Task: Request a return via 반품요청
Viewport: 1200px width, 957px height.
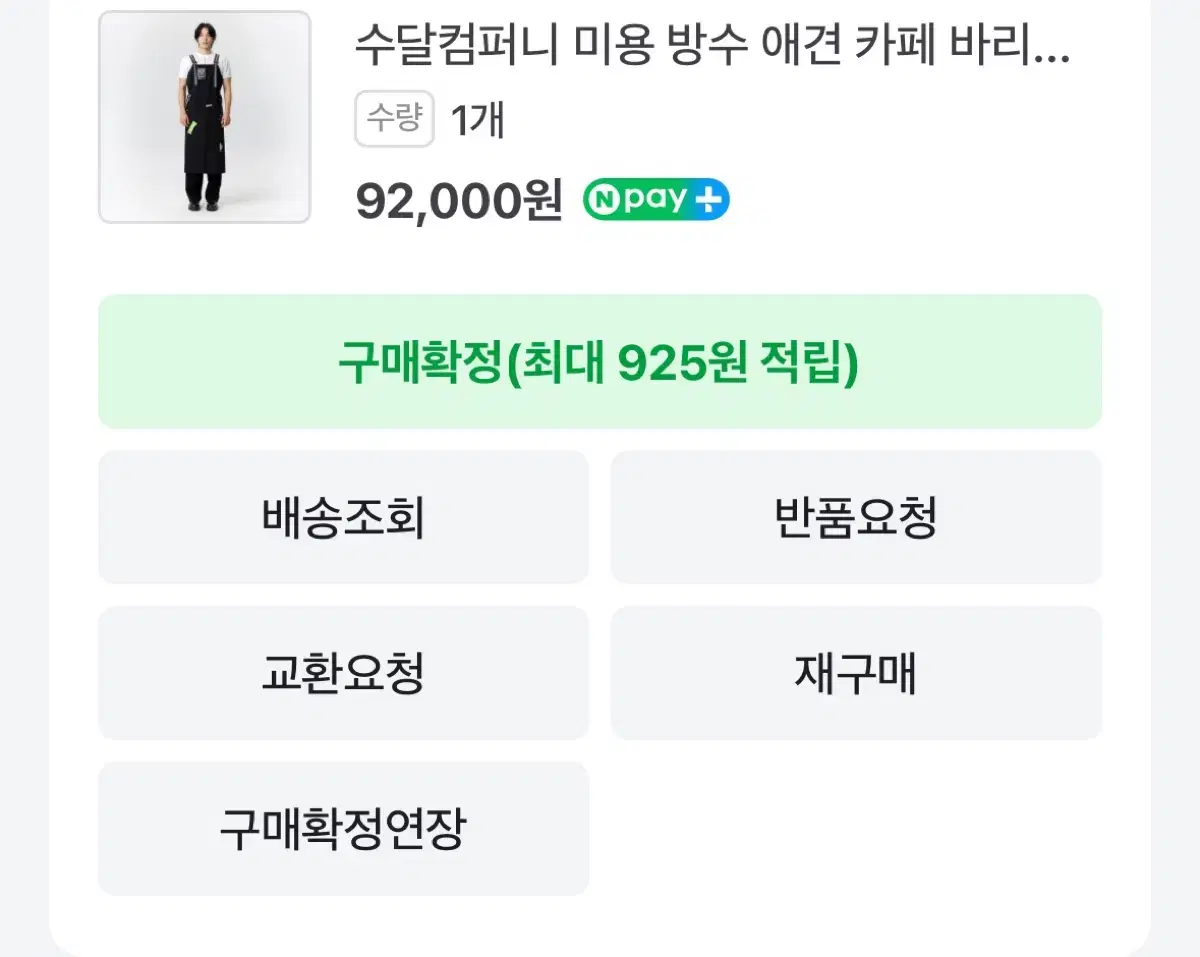Action: pos(857,517)
